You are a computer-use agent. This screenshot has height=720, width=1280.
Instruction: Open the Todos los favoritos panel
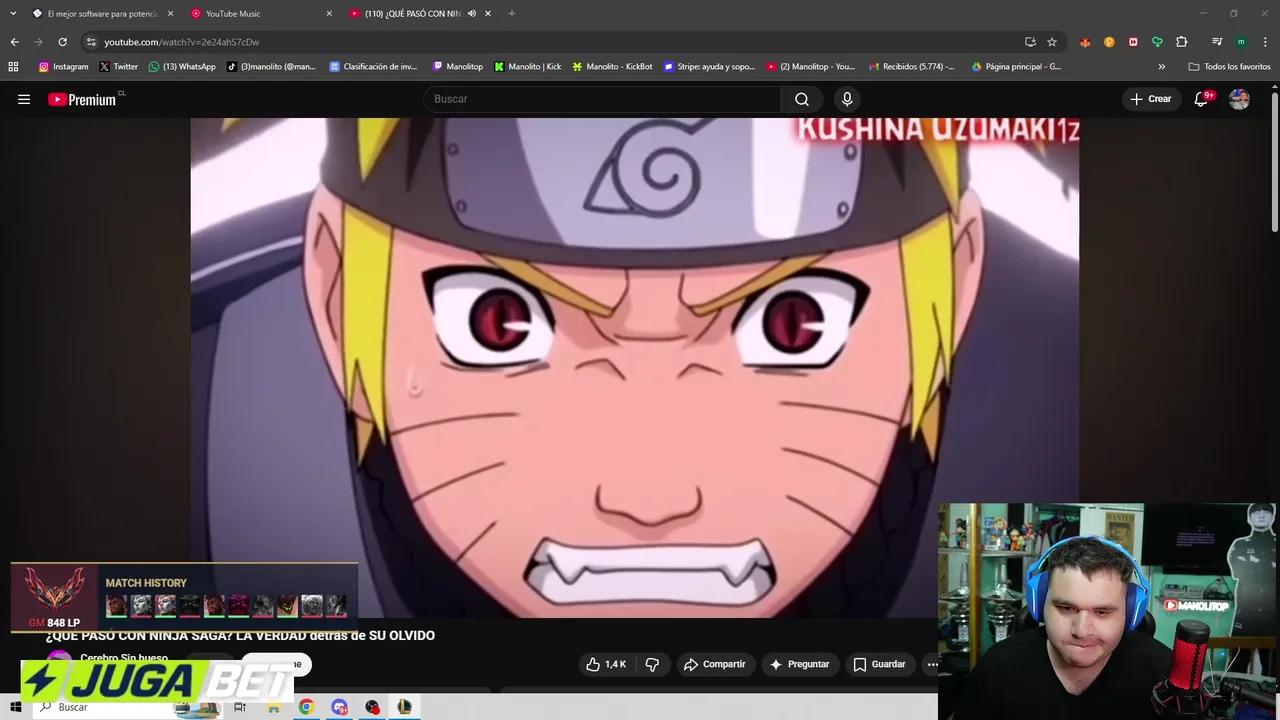[x=1222, y=66]
